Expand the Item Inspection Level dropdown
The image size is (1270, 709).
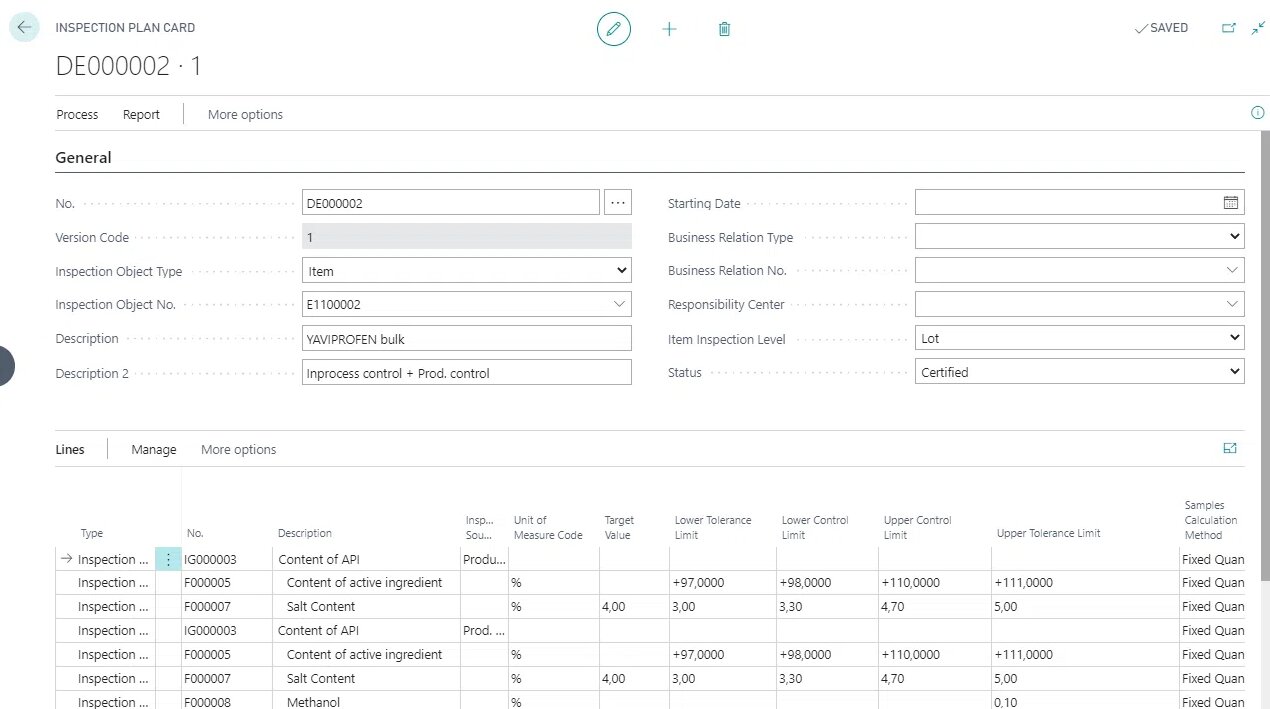tap(1079, 338)
